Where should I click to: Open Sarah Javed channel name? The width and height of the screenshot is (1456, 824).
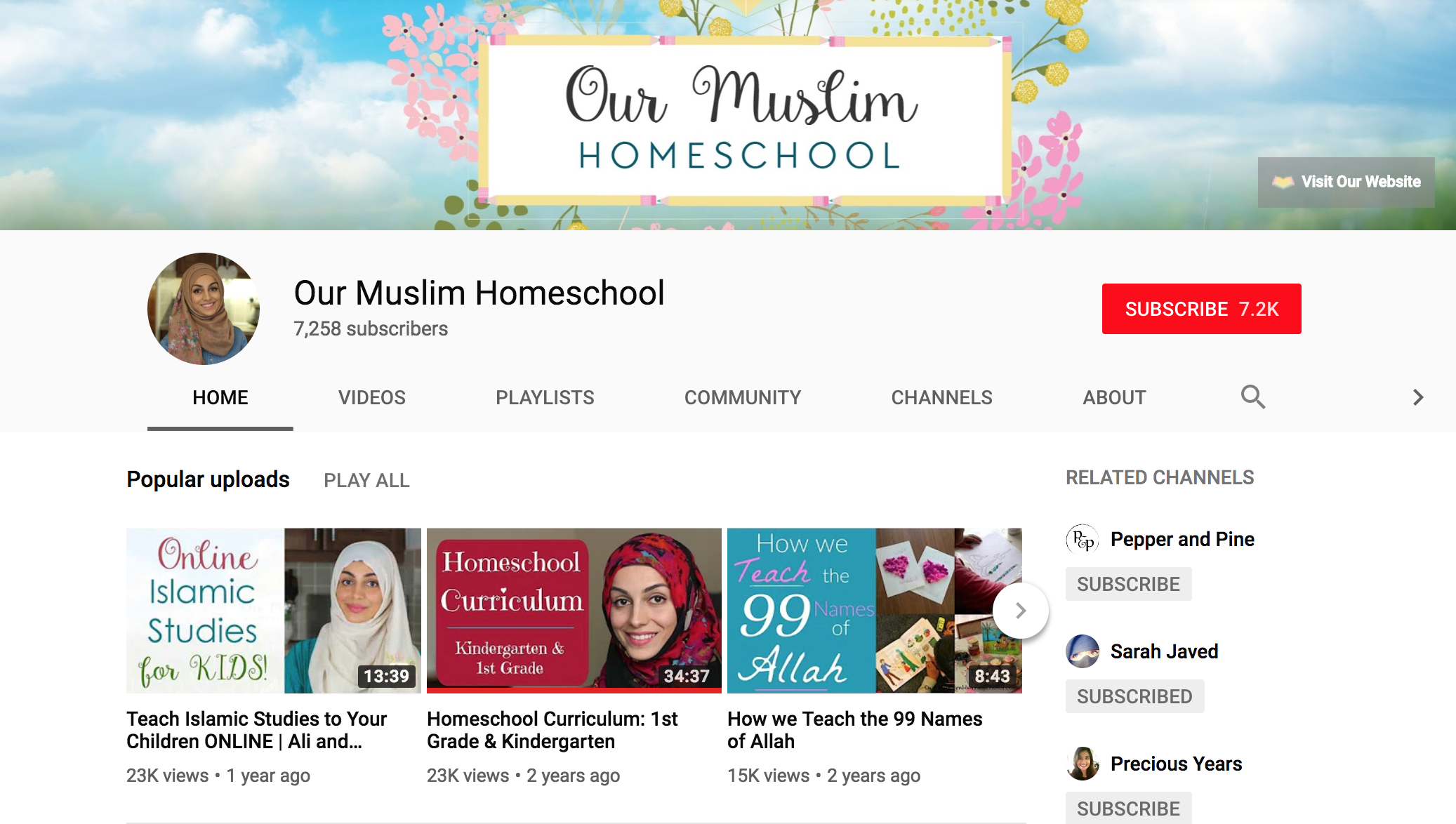point(1164,651)
